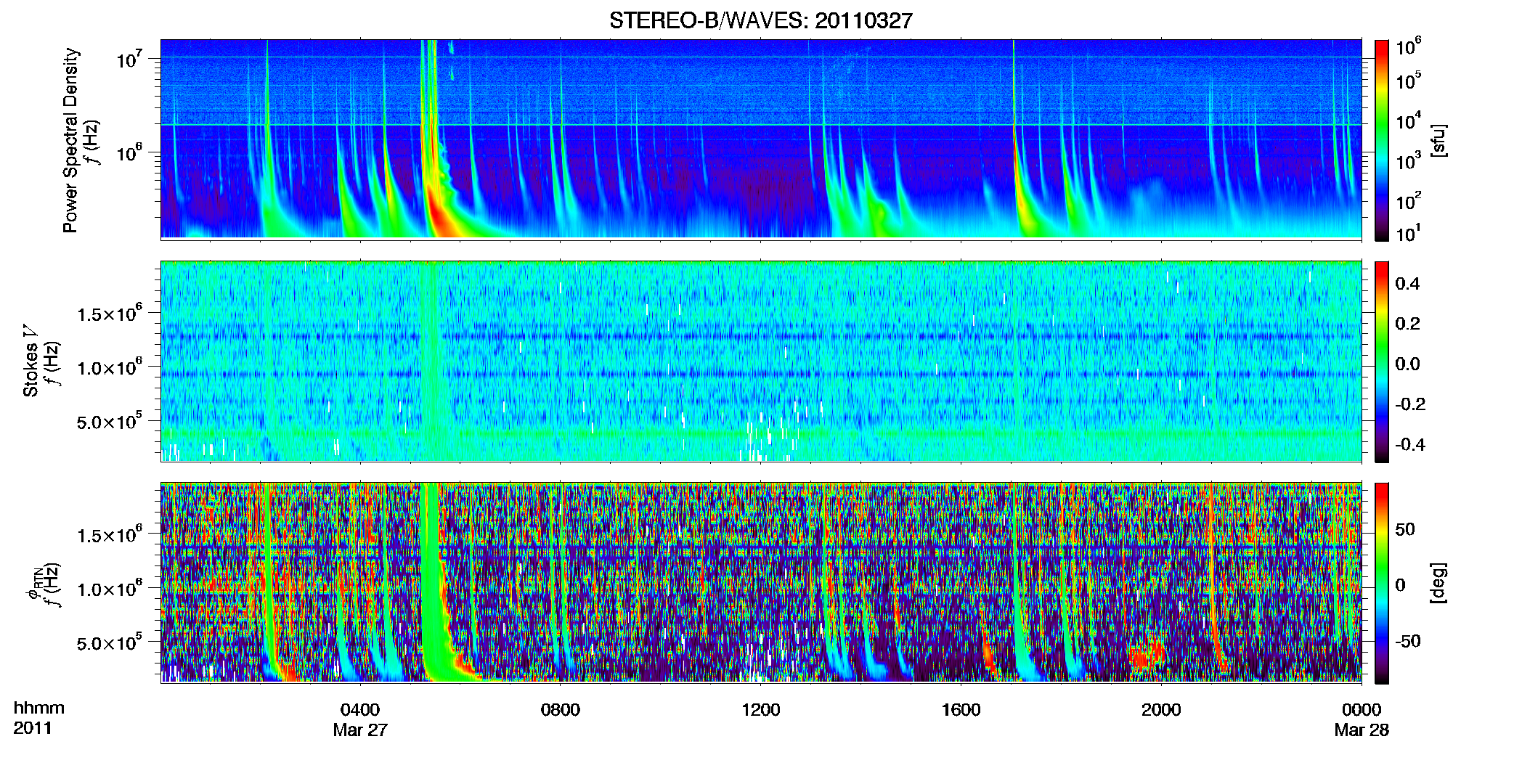Select the -0.4 label on the Stokes V color bar

tap(1410, 444)
